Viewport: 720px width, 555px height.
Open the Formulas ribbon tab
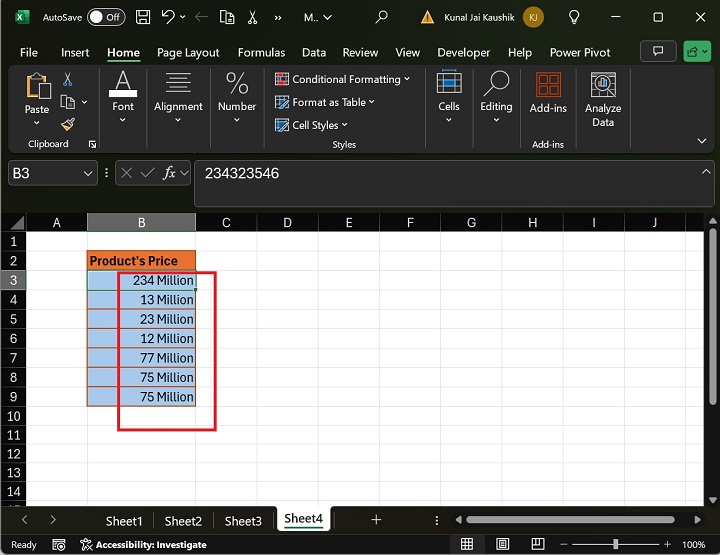(x=259, y=52)
